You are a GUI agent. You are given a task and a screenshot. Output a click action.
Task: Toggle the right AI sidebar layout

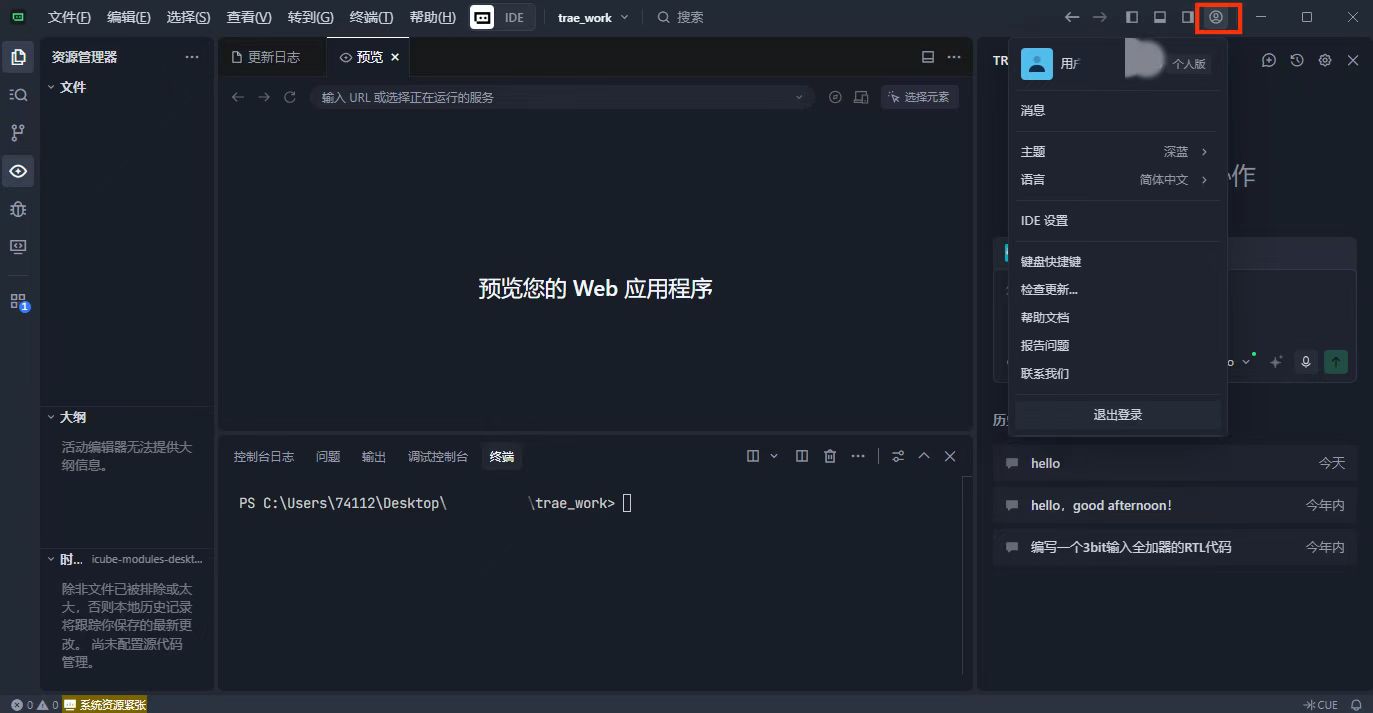coord(1188,17)
